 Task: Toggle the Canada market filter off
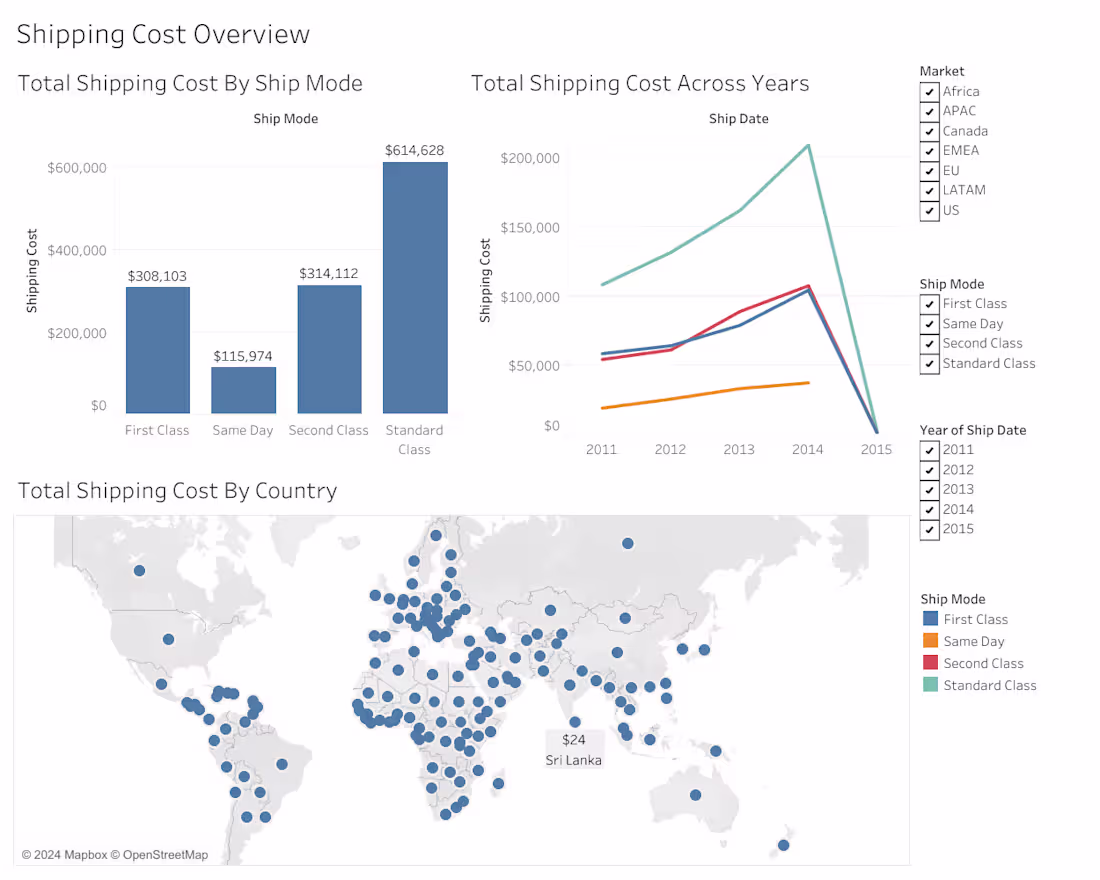click(x=929, y=131)
